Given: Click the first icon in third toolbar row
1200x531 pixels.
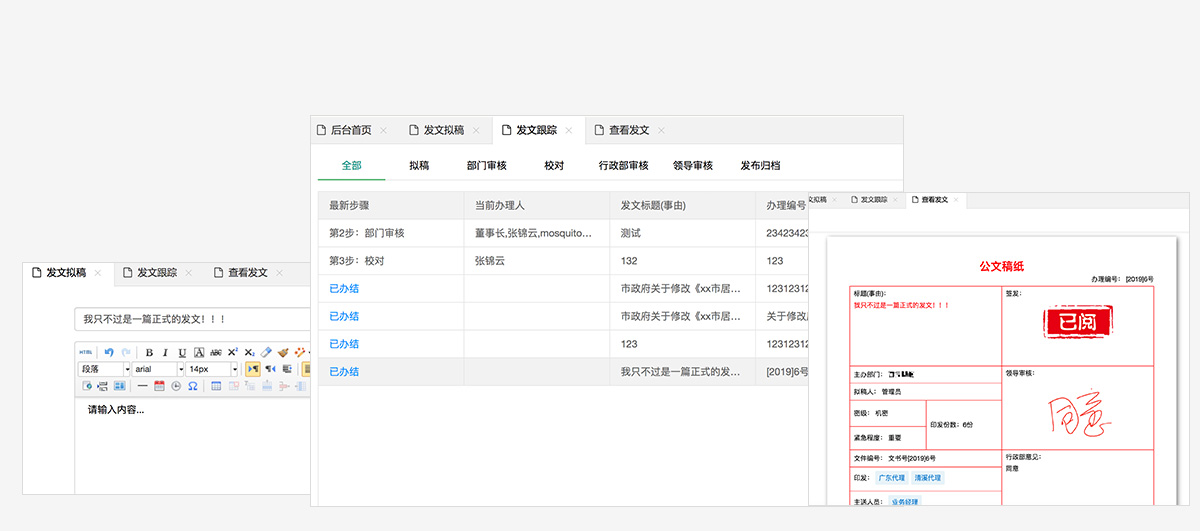Looking at the screenshot, I should 87,386.
